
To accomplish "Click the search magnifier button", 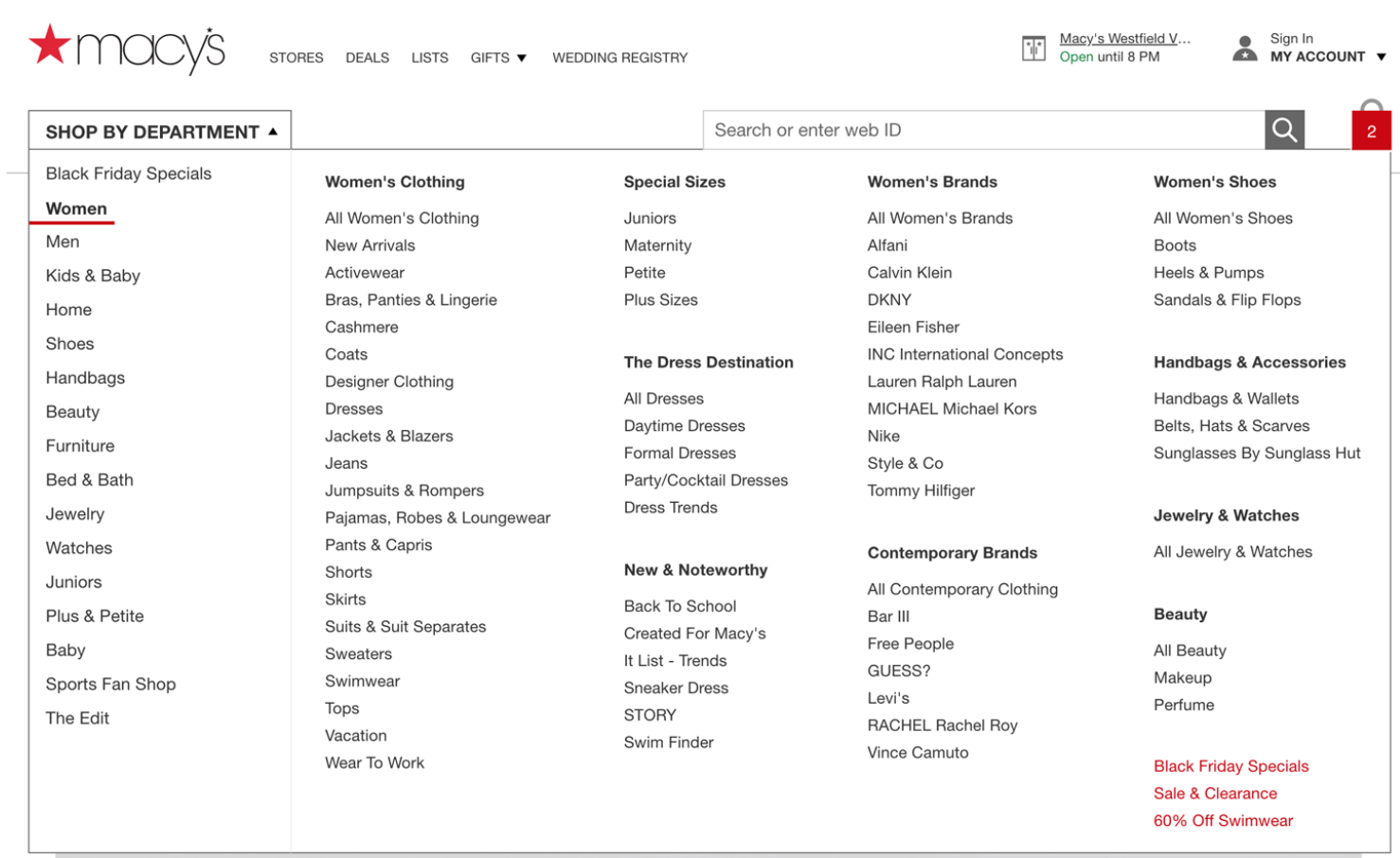I will 1284,130.
